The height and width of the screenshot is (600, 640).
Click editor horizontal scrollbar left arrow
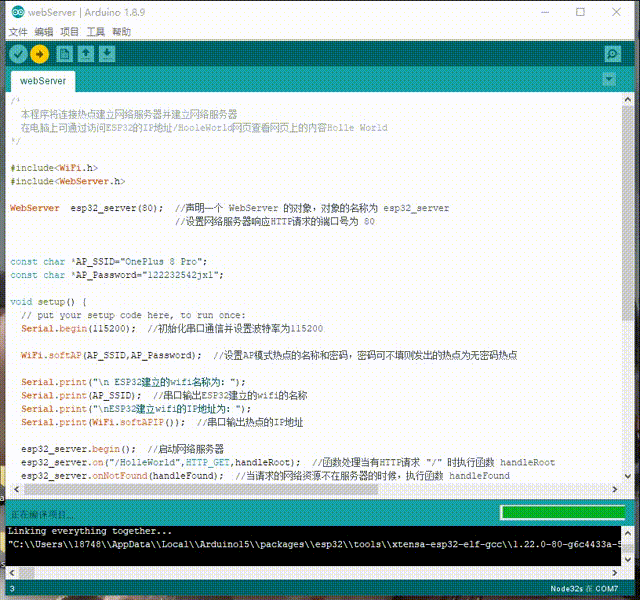[16, 489]
